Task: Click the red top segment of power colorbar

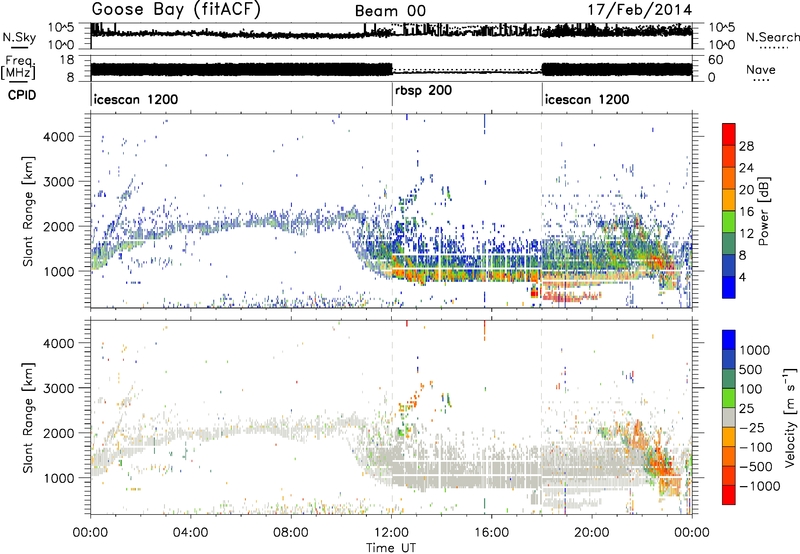Action: pos(729,135)
